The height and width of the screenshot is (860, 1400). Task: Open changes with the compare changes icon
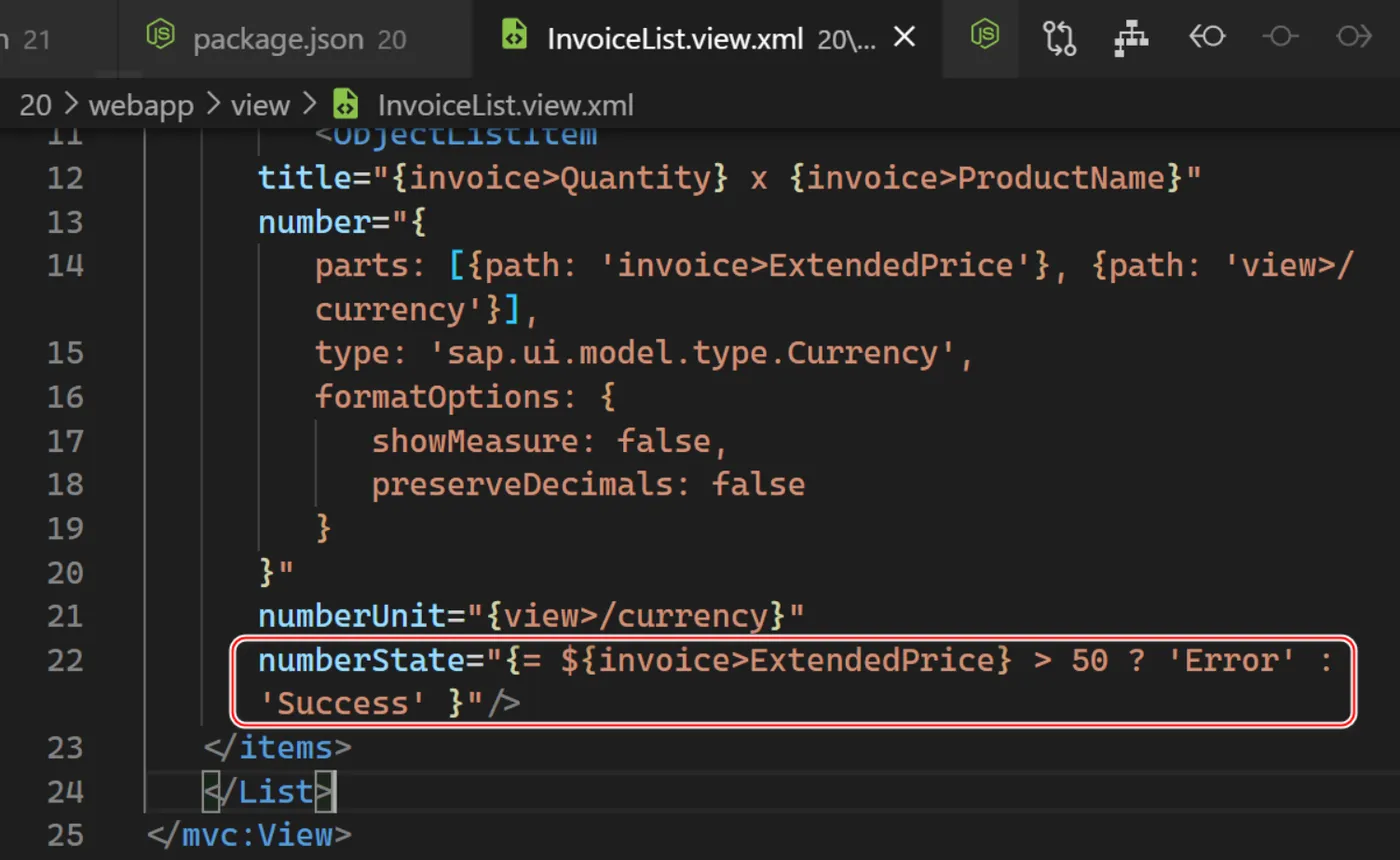(1059, 37)
